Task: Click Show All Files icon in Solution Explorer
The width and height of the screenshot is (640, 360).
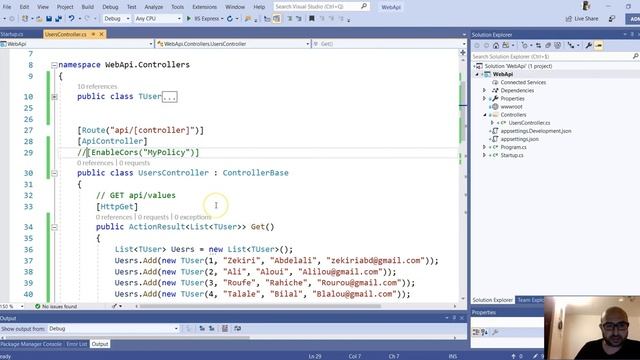Action: 558,46
